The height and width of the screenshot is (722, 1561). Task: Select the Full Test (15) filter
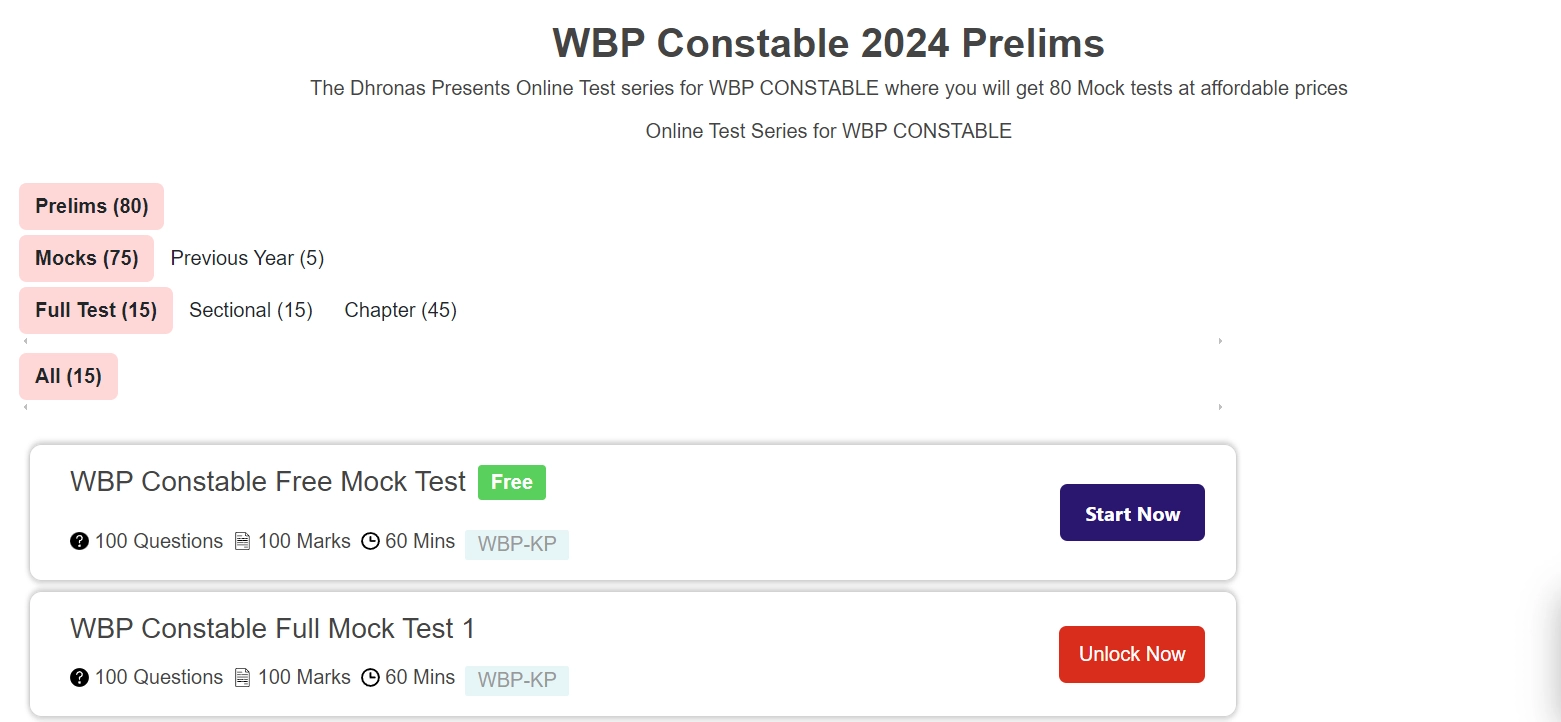(96, 310)
